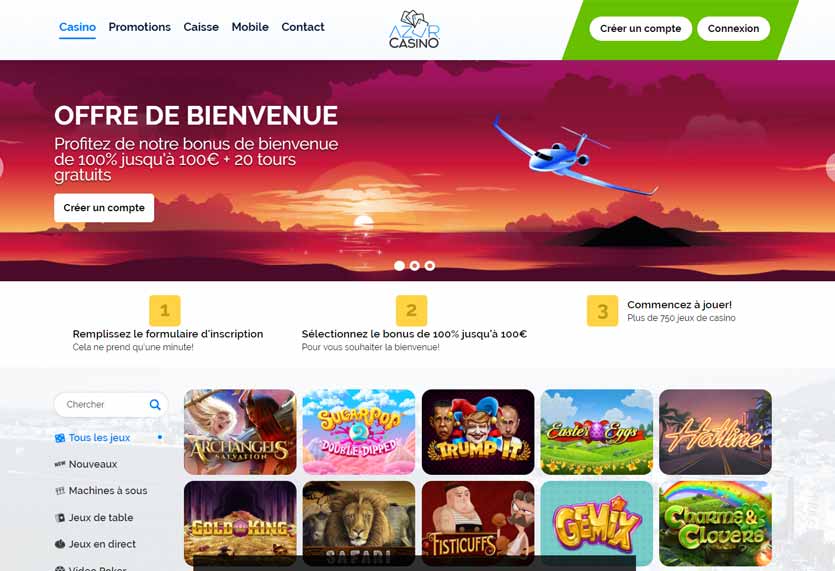Show the next banner slide arrow

pos(830,167)
